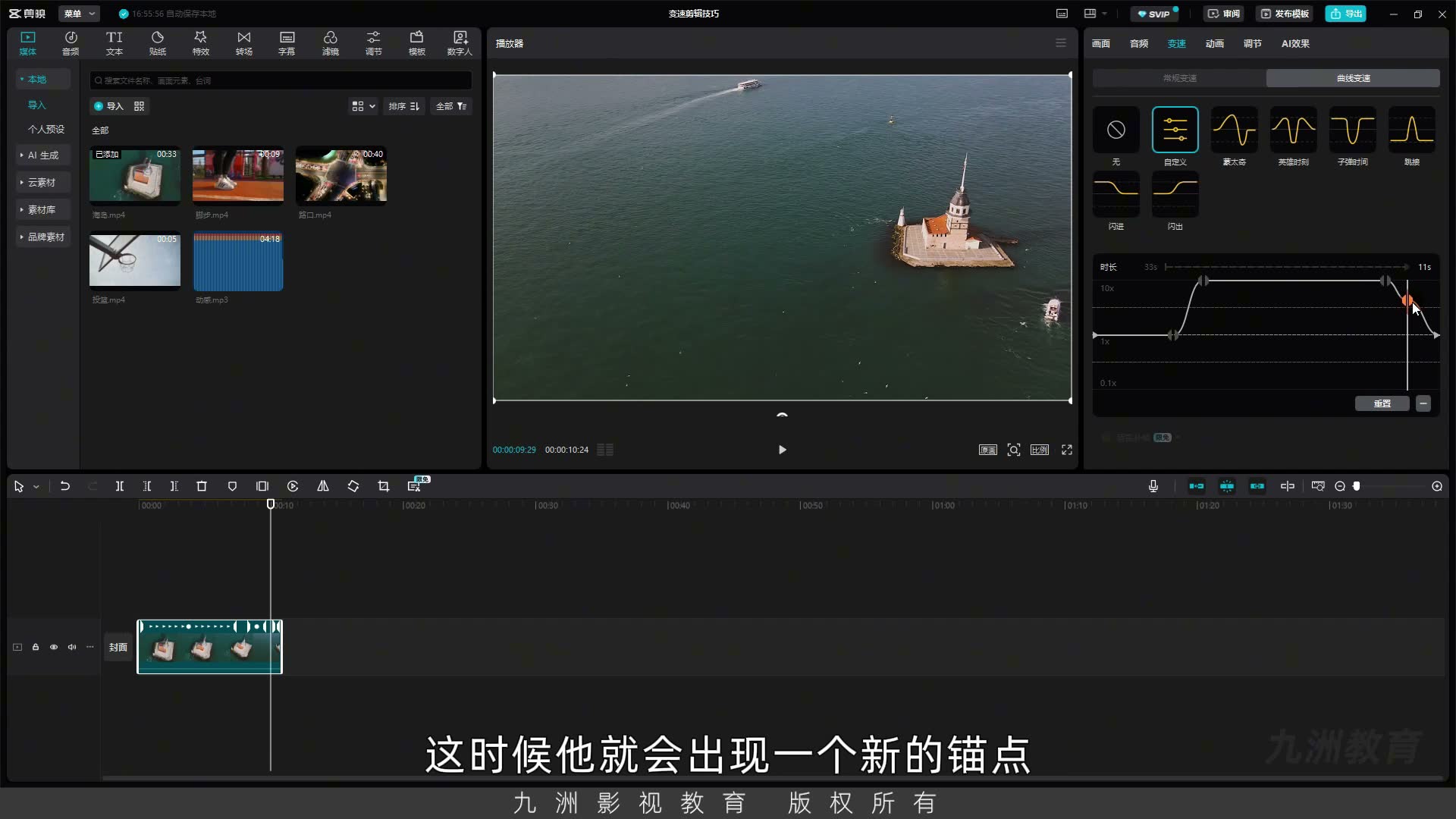Viewport: 1456px width, 819px height.
Task: Click the 审阅 button
Action: [x=1223, y=14]
